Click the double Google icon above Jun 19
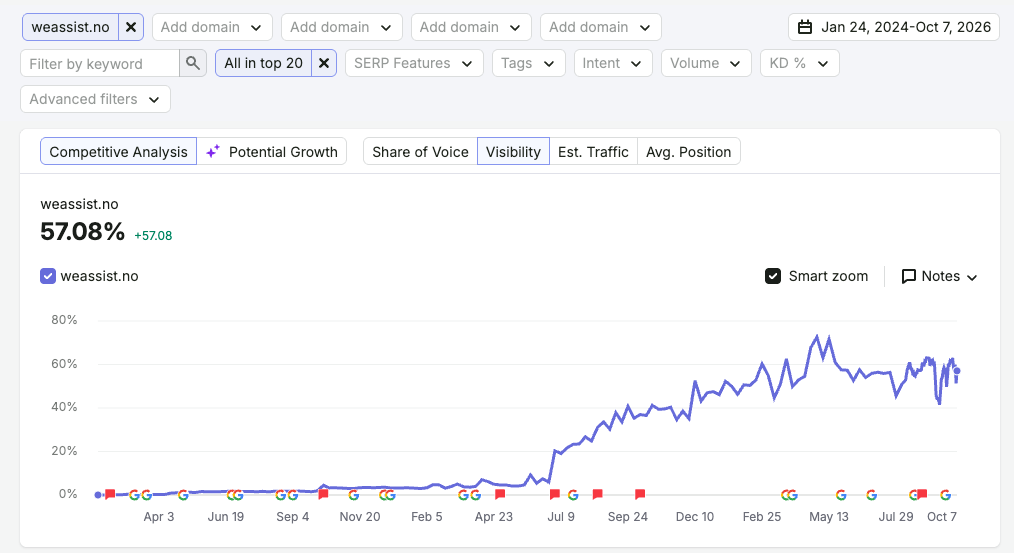1014x553 pixels. click(x=235, y=495)
